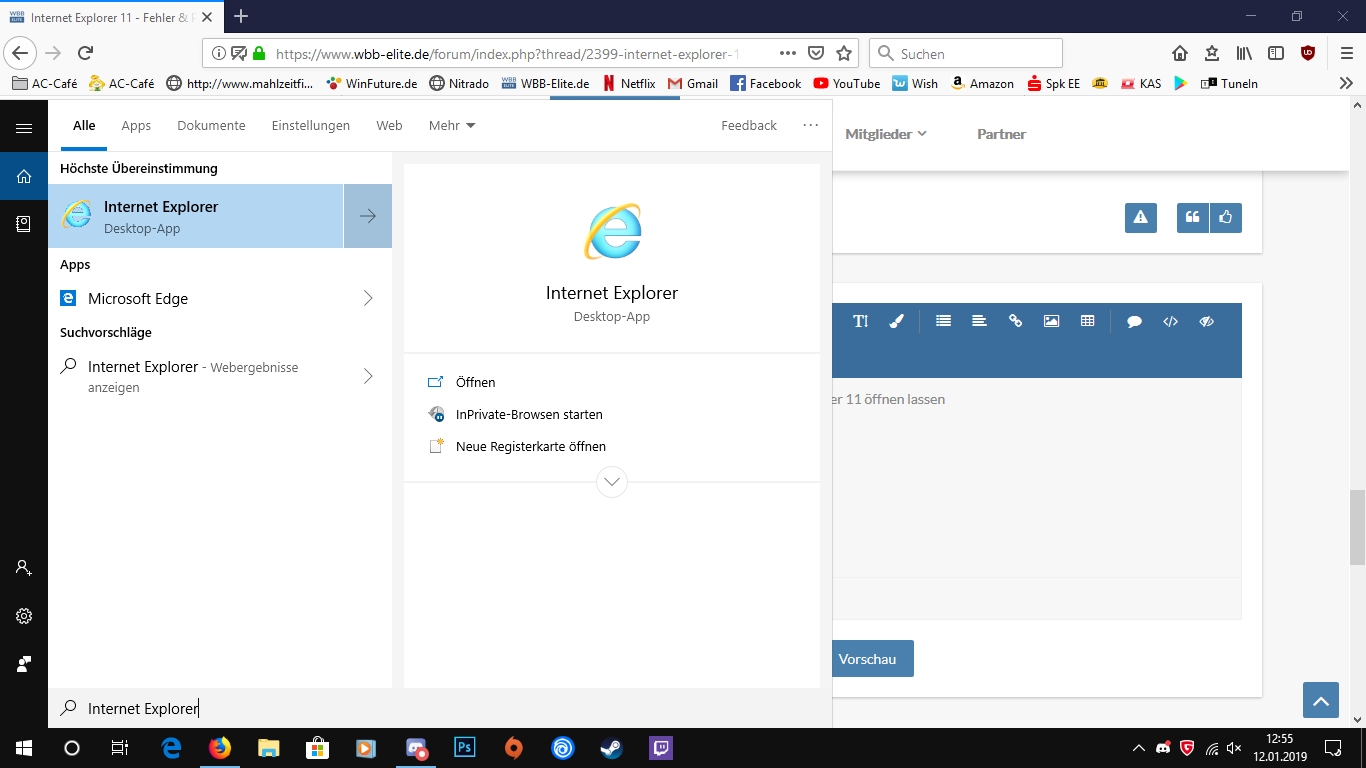The width and height of the screenshot is (1366, 768).
Task: Open the uBlock Origin extension icon
Action: (x=1308, y=53)
